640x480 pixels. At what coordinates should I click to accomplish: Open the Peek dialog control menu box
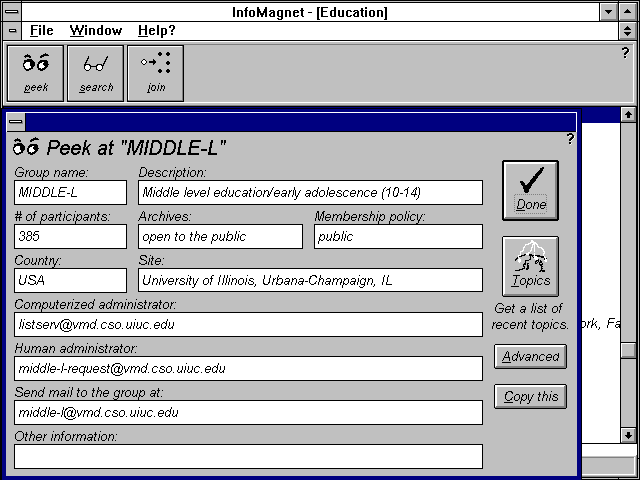pyautogui.click(x=15, y=122)
